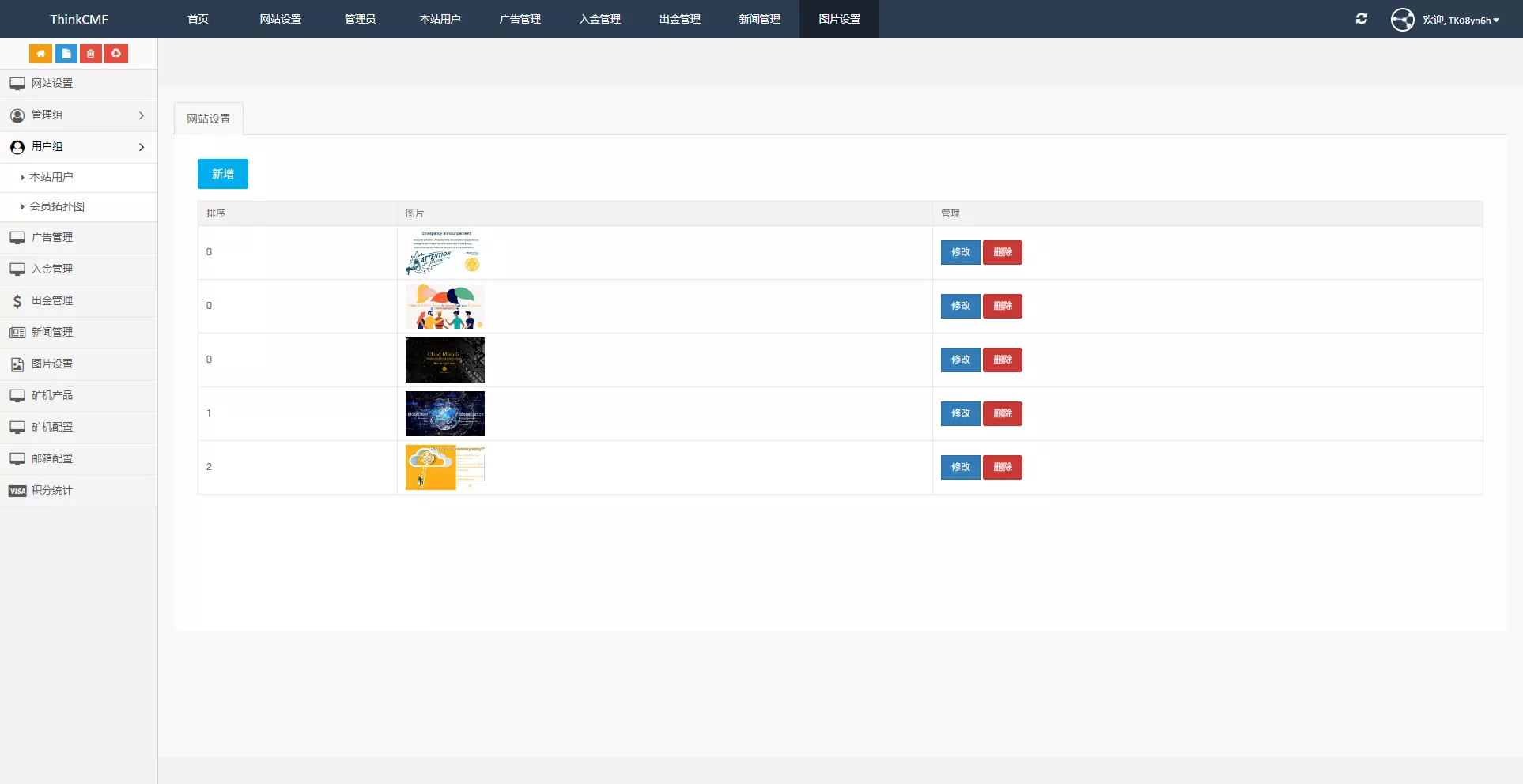Image resolution: width=1523 pixels, height=784 pixels.
Task: Open 会员拓扑图 in the sidebar submenu
Action: tap(57, 207)
